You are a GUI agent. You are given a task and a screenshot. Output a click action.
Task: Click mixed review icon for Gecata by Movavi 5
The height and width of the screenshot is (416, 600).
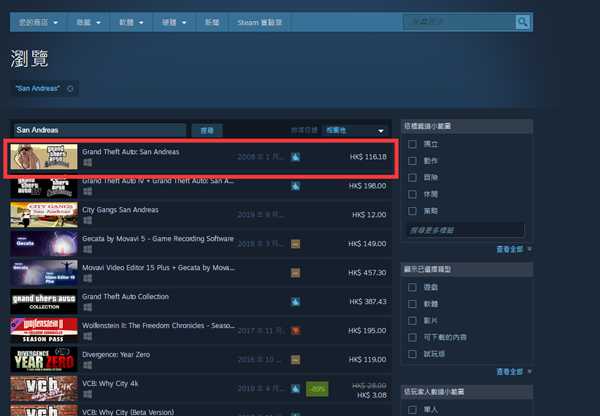pyautogui.click(x=295, y=243)
